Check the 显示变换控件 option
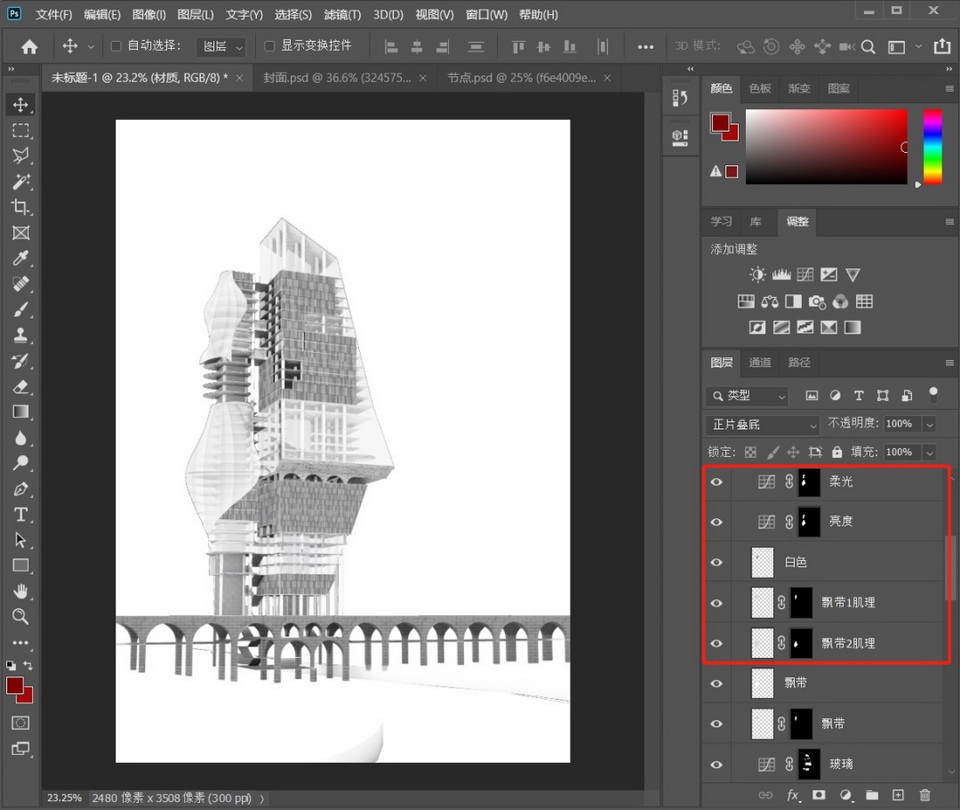The height and width of the screenshot is (810, 960). pyautogui.click(x=269, y=46)
